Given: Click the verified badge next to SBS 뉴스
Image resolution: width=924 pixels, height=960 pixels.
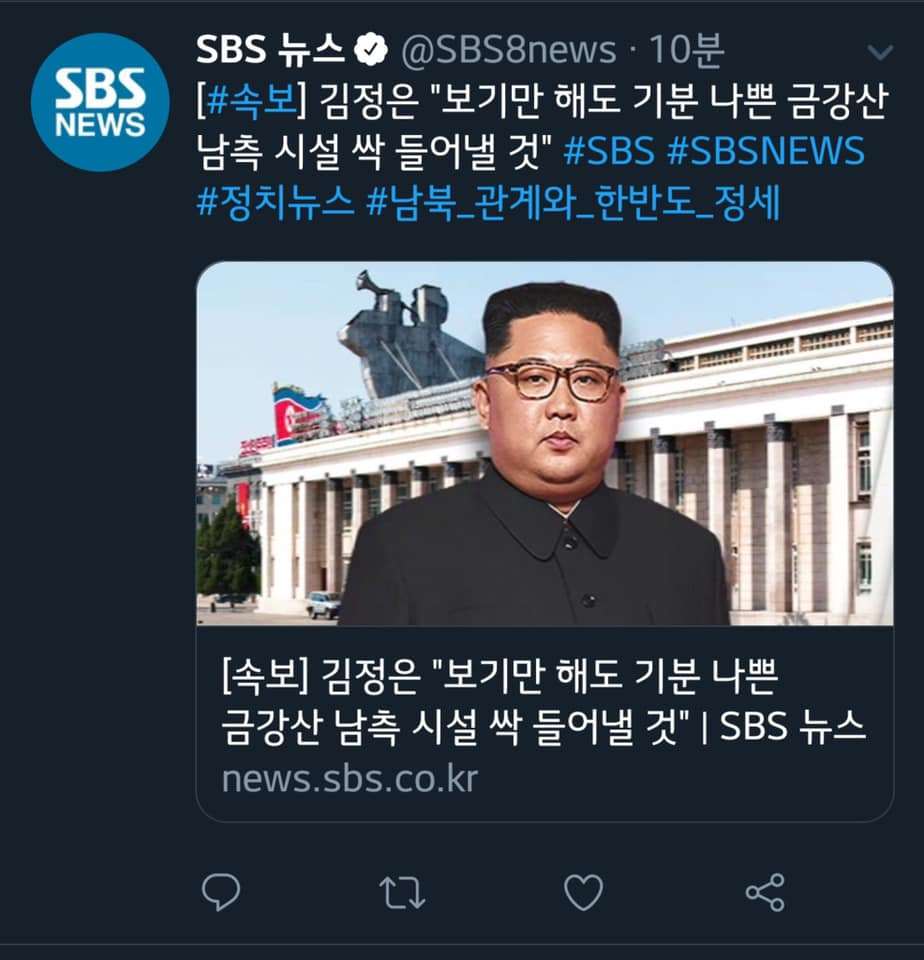Looking at the screenshot, I should (372, 50).
